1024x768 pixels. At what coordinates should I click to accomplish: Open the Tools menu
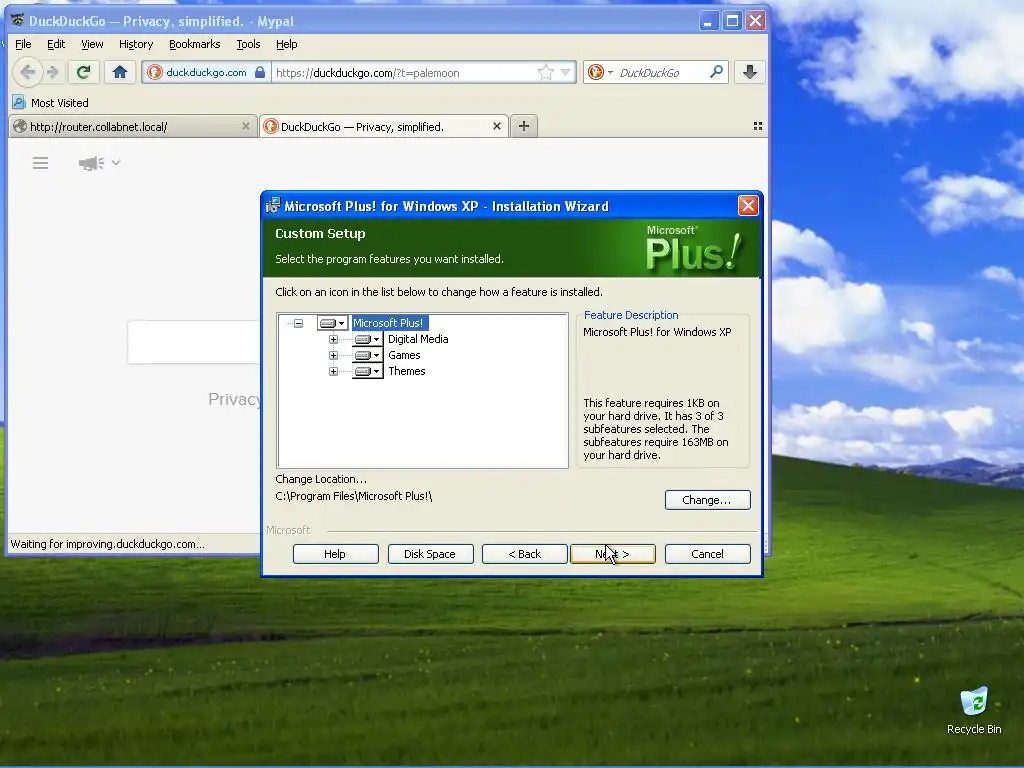[x=248, y=44]
